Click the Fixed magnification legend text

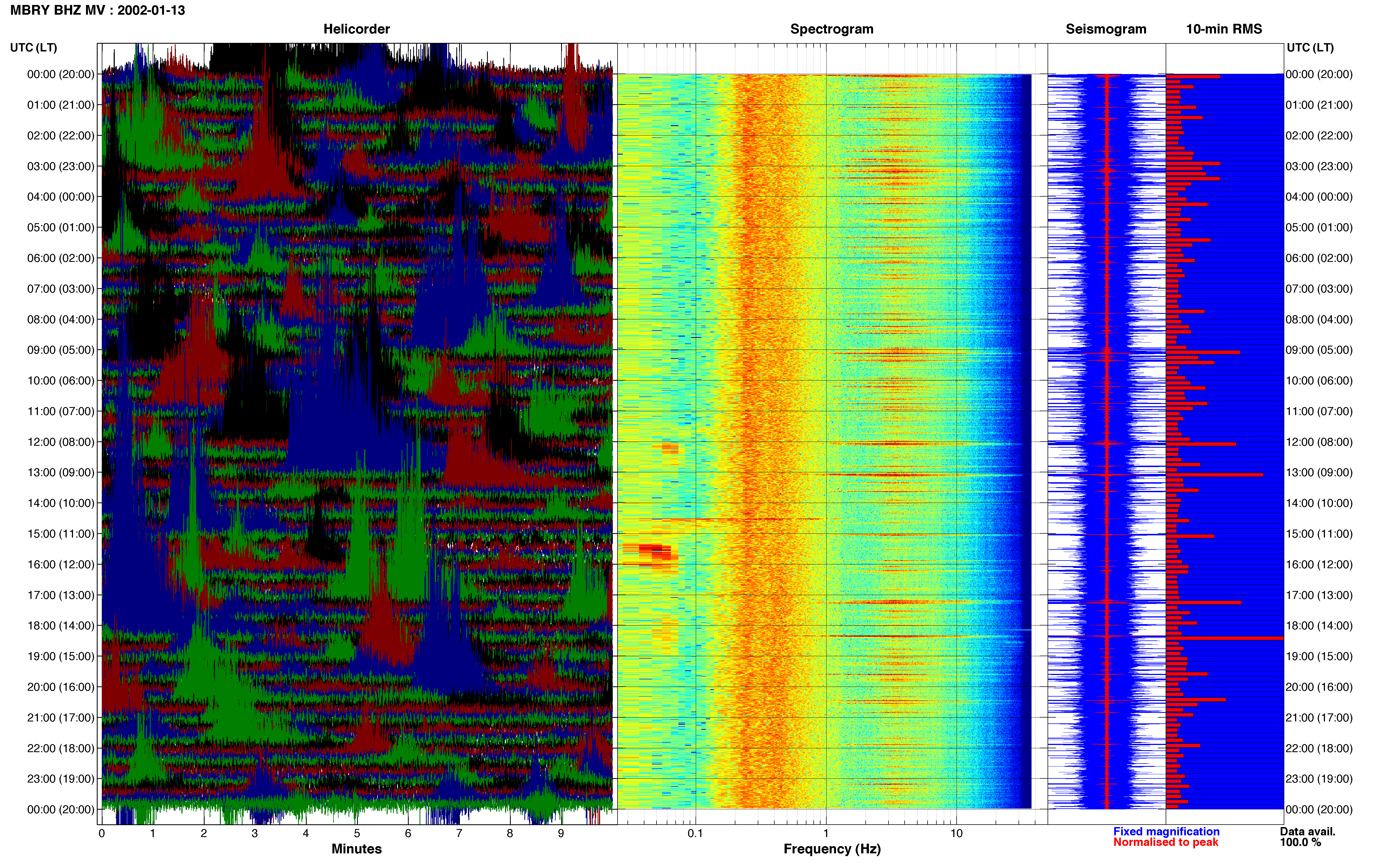(1166, 831)
